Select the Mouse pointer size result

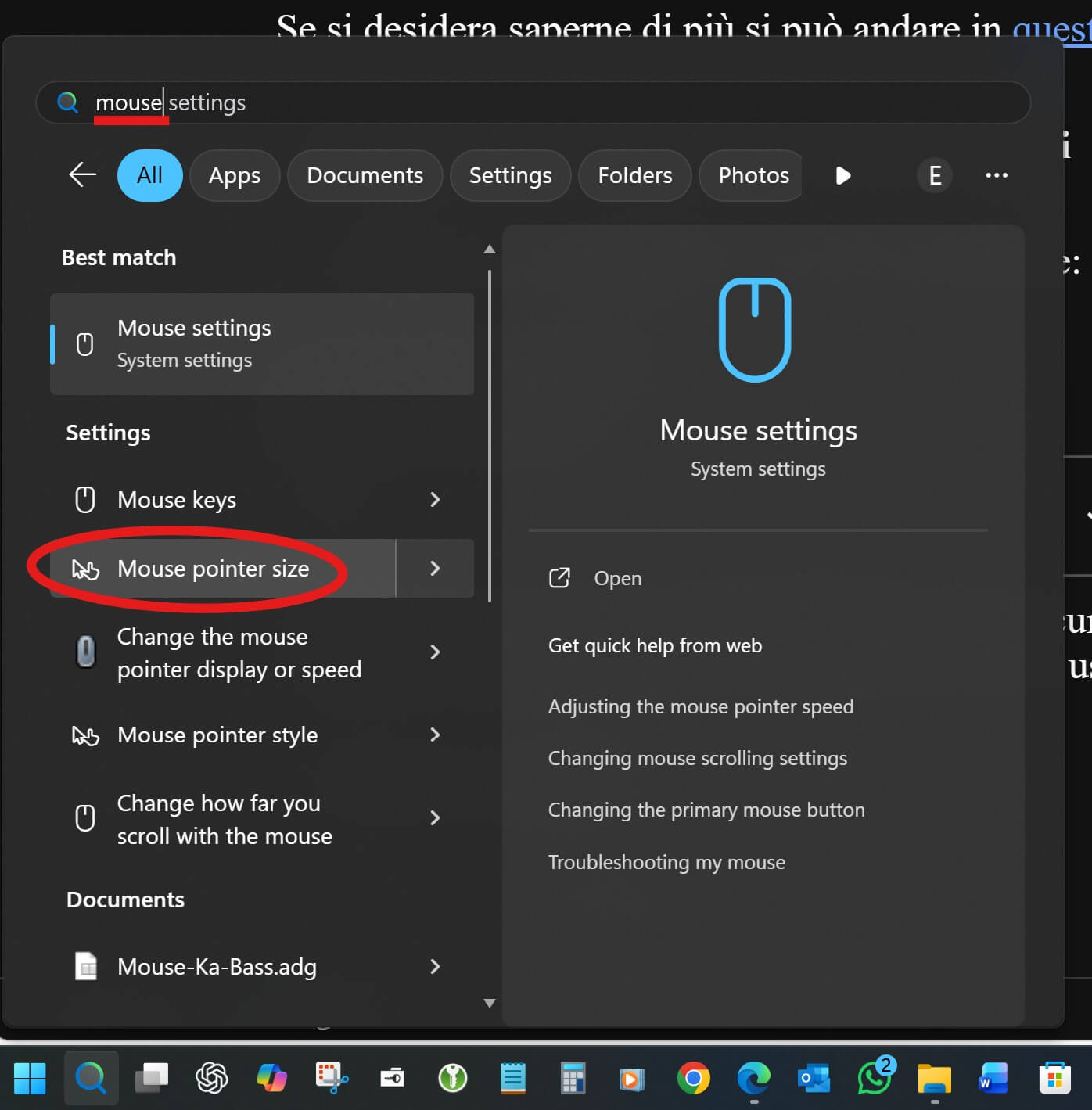(x=213, y=569)
